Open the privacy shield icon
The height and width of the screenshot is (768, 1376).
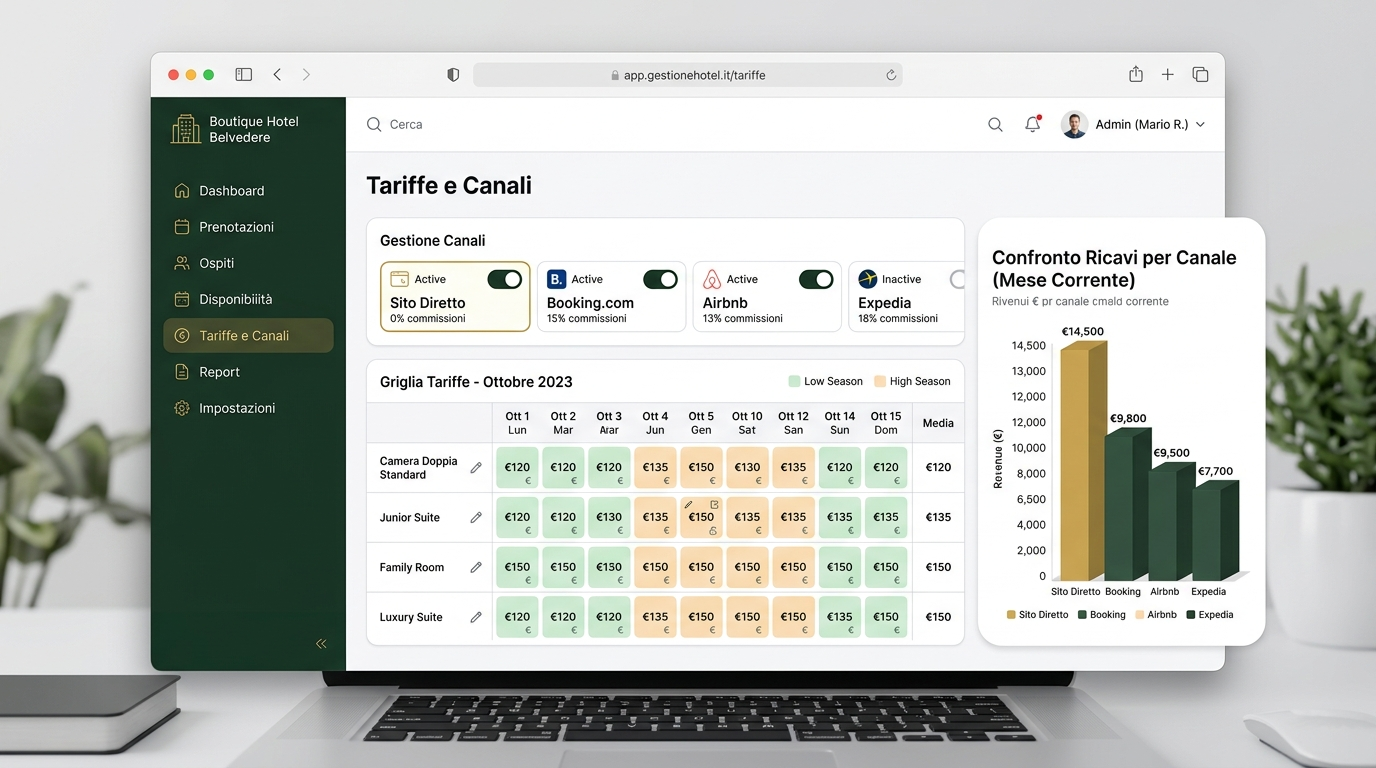pyautogui.click(x=453, y=75)
